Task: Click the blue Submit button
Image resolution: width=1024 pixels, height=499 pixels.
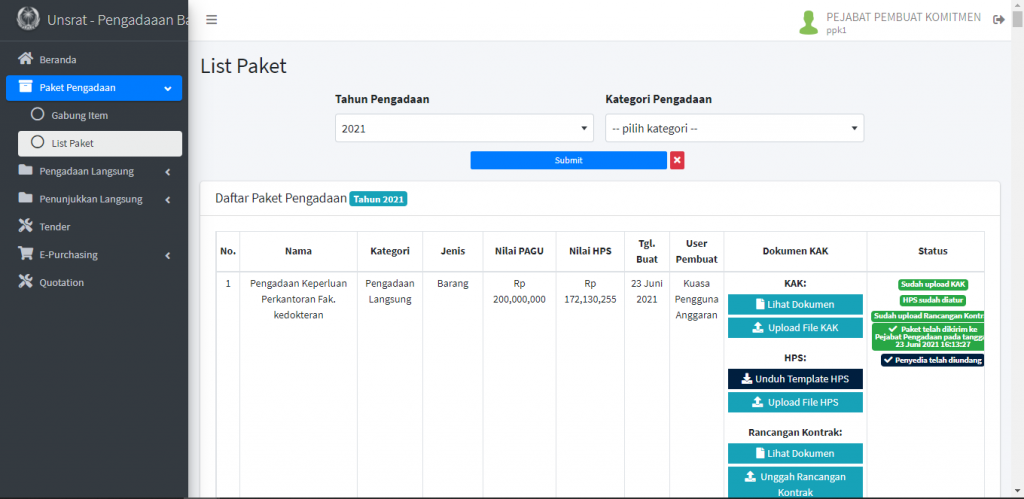Action: click(568, 160)
